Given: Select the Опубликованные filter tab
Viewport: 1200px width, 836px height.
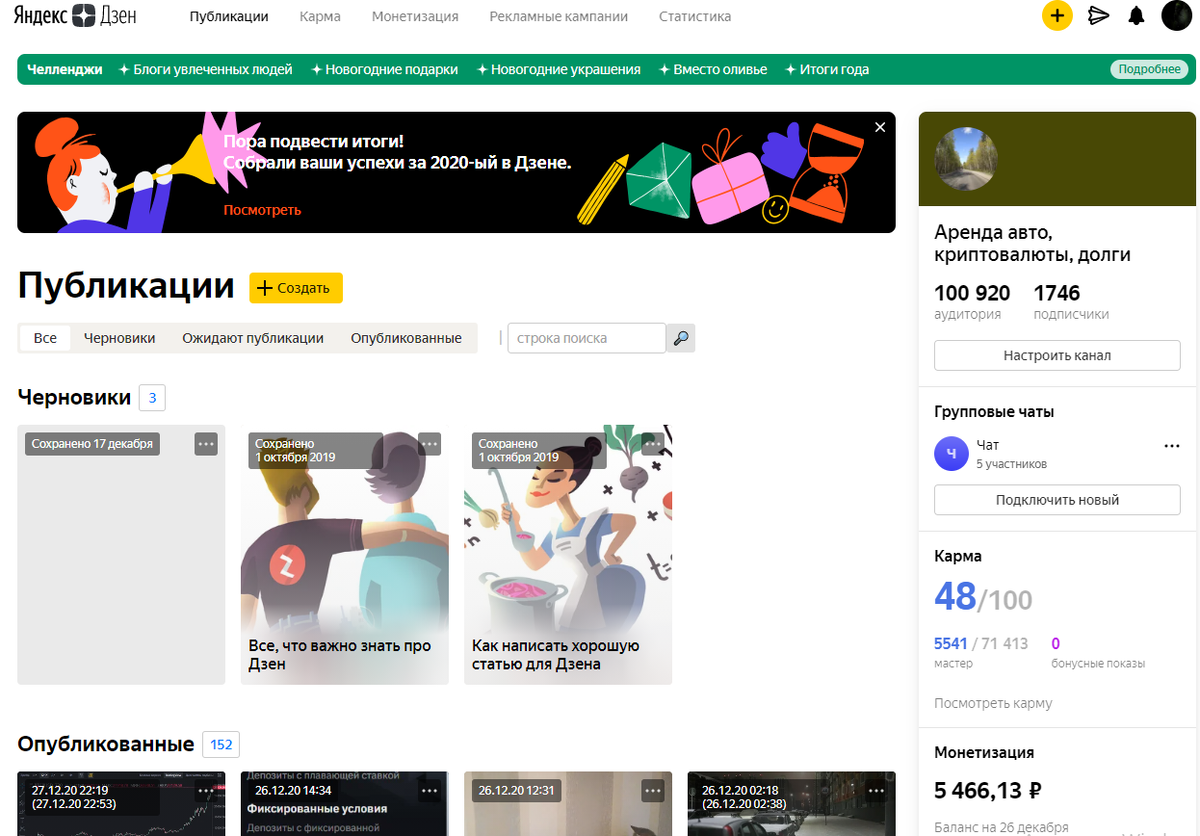Looking at the screenshot, I should point(406,338).
